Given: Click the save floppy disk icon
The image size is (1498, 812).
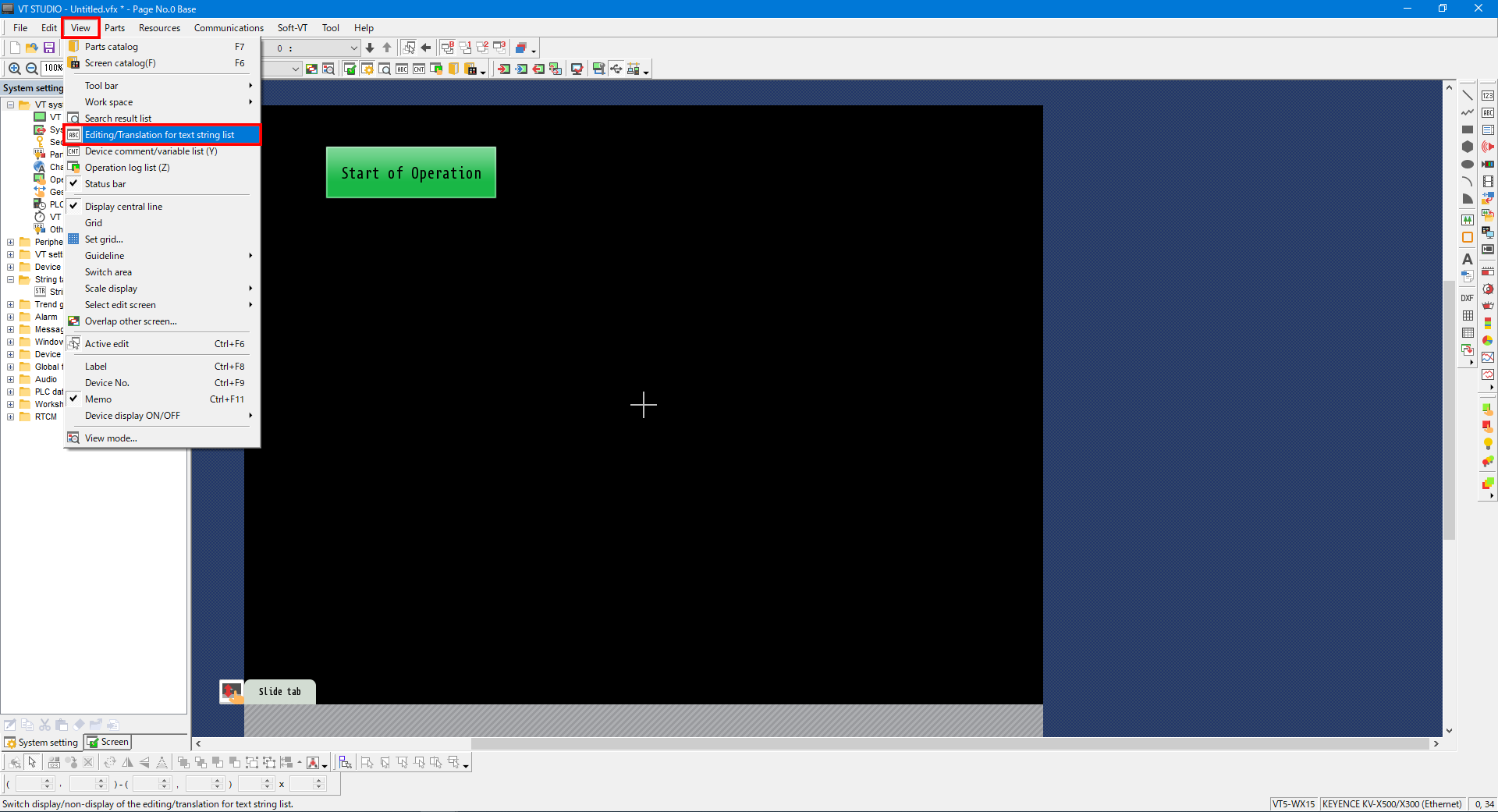Looking at the screenshot, I should point(49,48).
